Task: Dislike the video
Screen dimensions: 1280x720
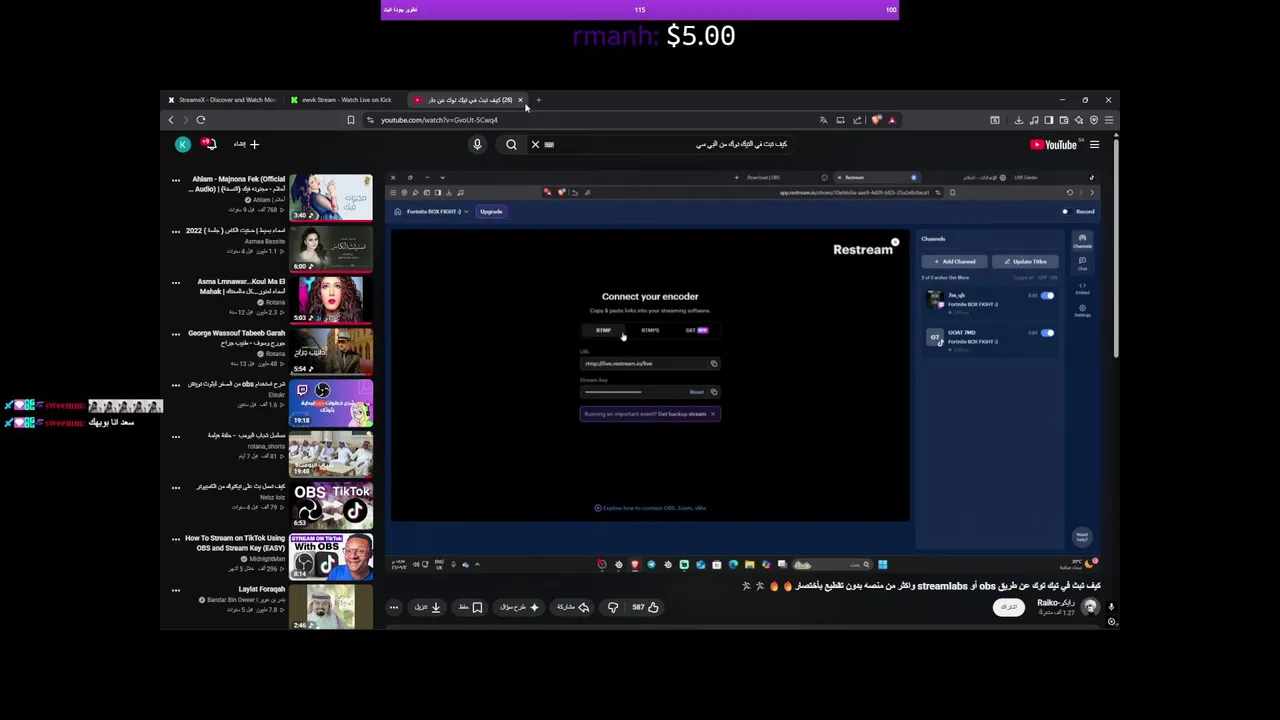Action: (612, 607)
